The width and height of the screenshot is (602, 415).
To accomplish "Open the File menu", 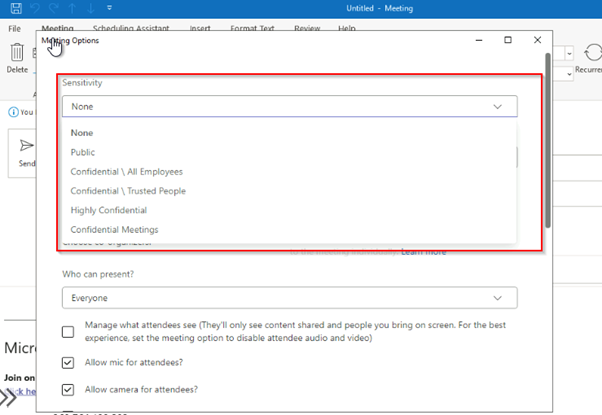I will [15, 29].
